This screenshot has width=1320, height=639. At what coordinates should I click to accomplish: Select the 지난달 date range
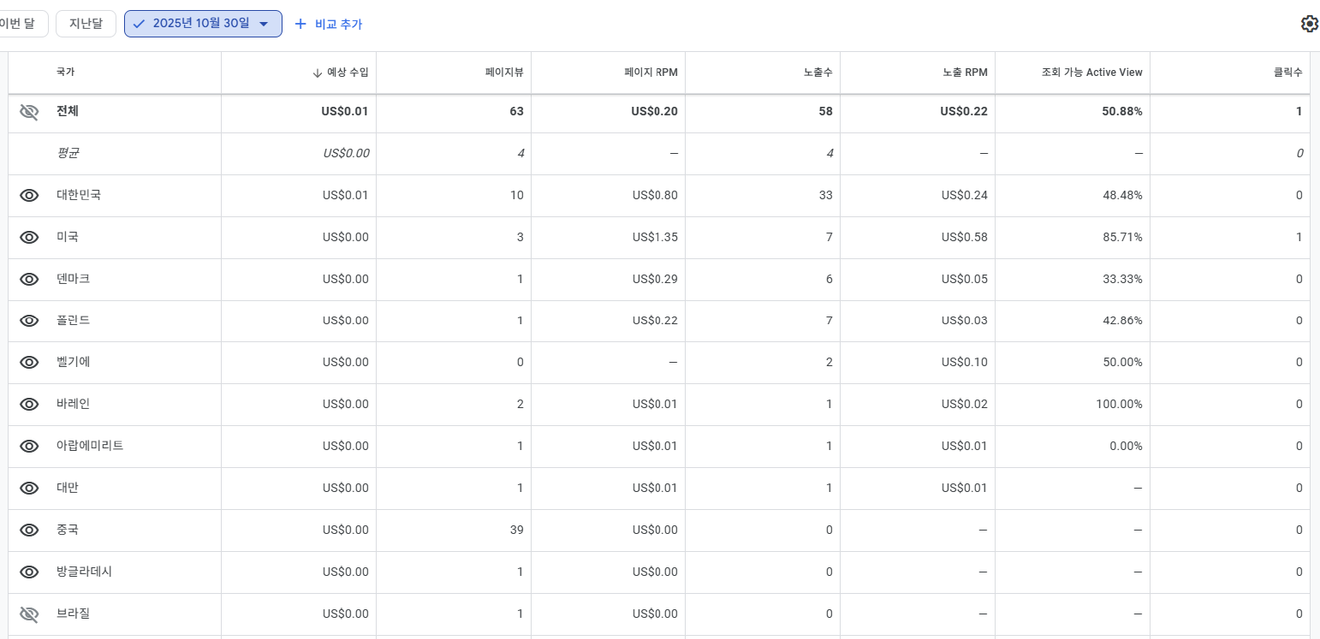click(x=86, y=24)
